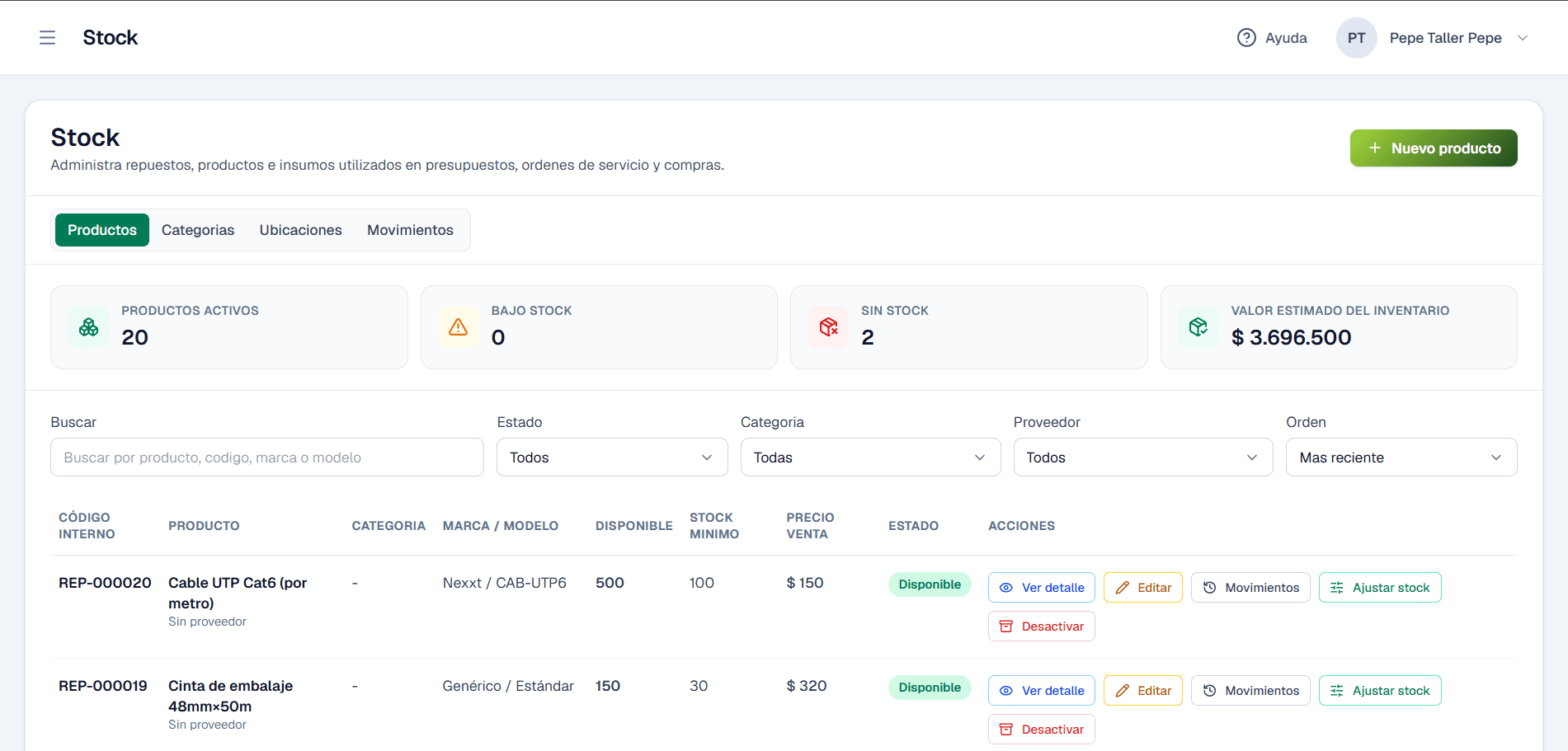
Task: Click the history clock icon for REP-000020
Action: coord(1209,588)
